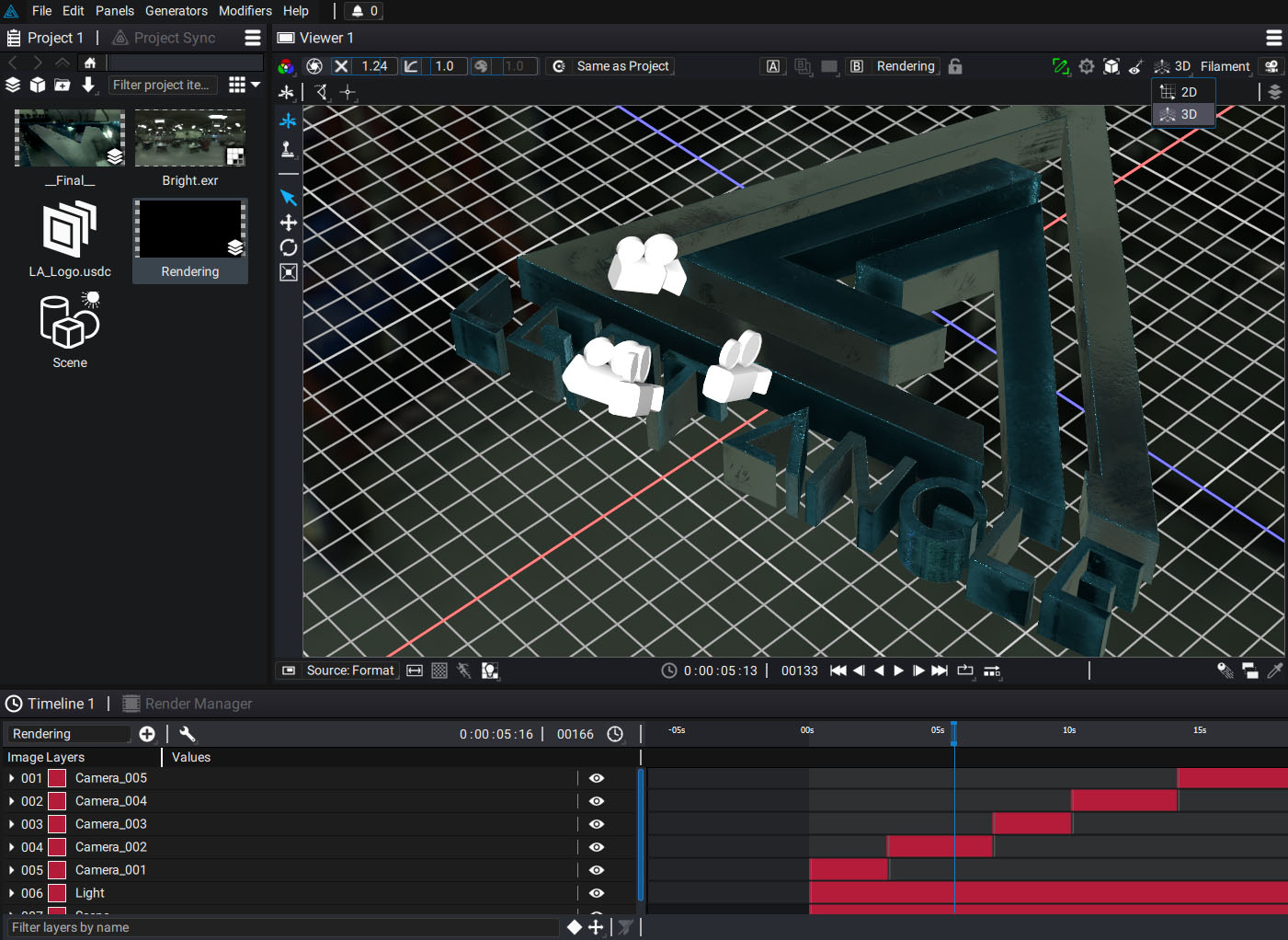Open the Modifiers menu

245,11
